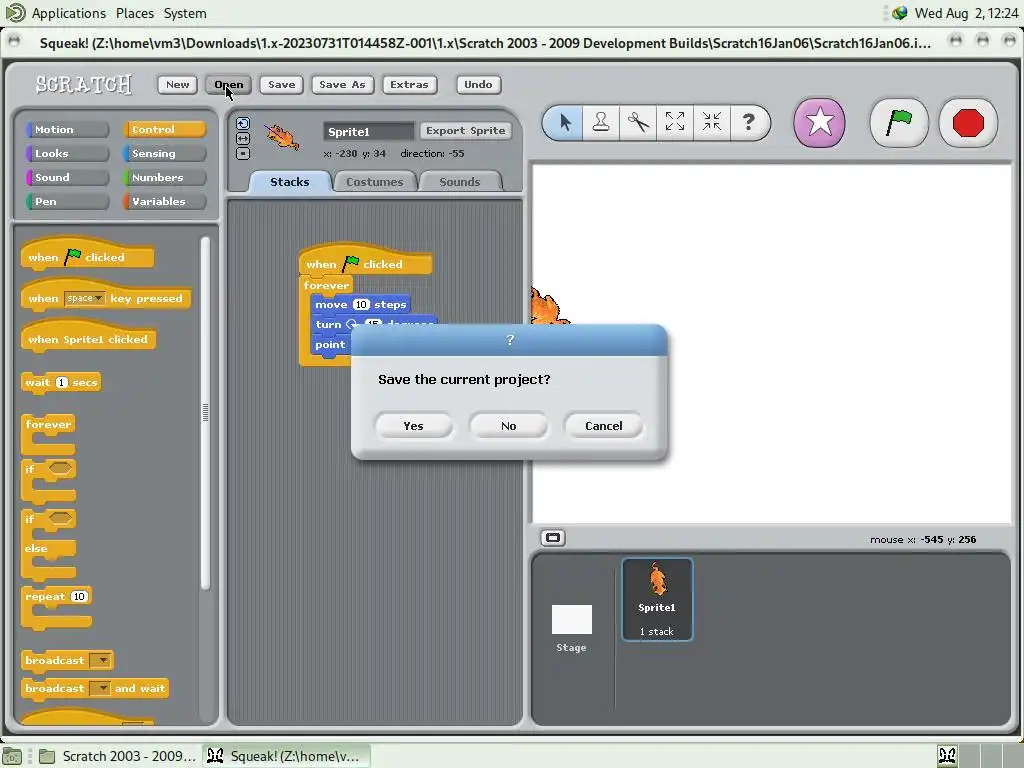Screen dimensions: 1024x768
Task: Select the shrink sprite tool
Action: pos(711,122)
